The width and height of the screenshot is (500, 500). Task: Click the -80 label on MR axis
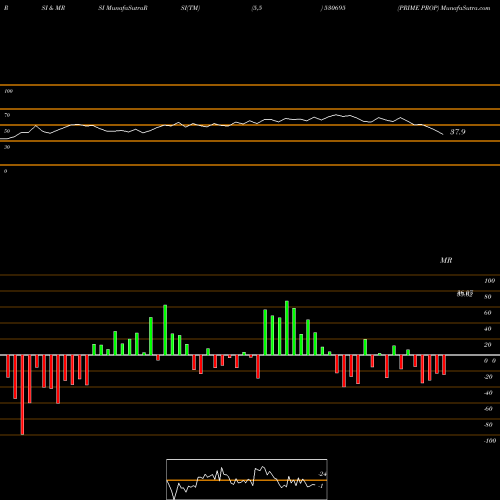point(488,425)
